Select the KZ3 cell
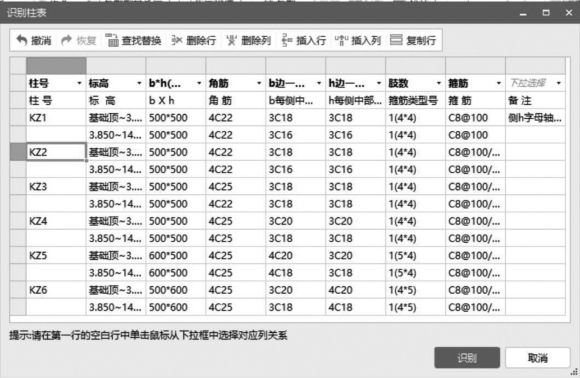Image resolution: width=580 pixels, height=378 pixels. [x=56, y=186]
